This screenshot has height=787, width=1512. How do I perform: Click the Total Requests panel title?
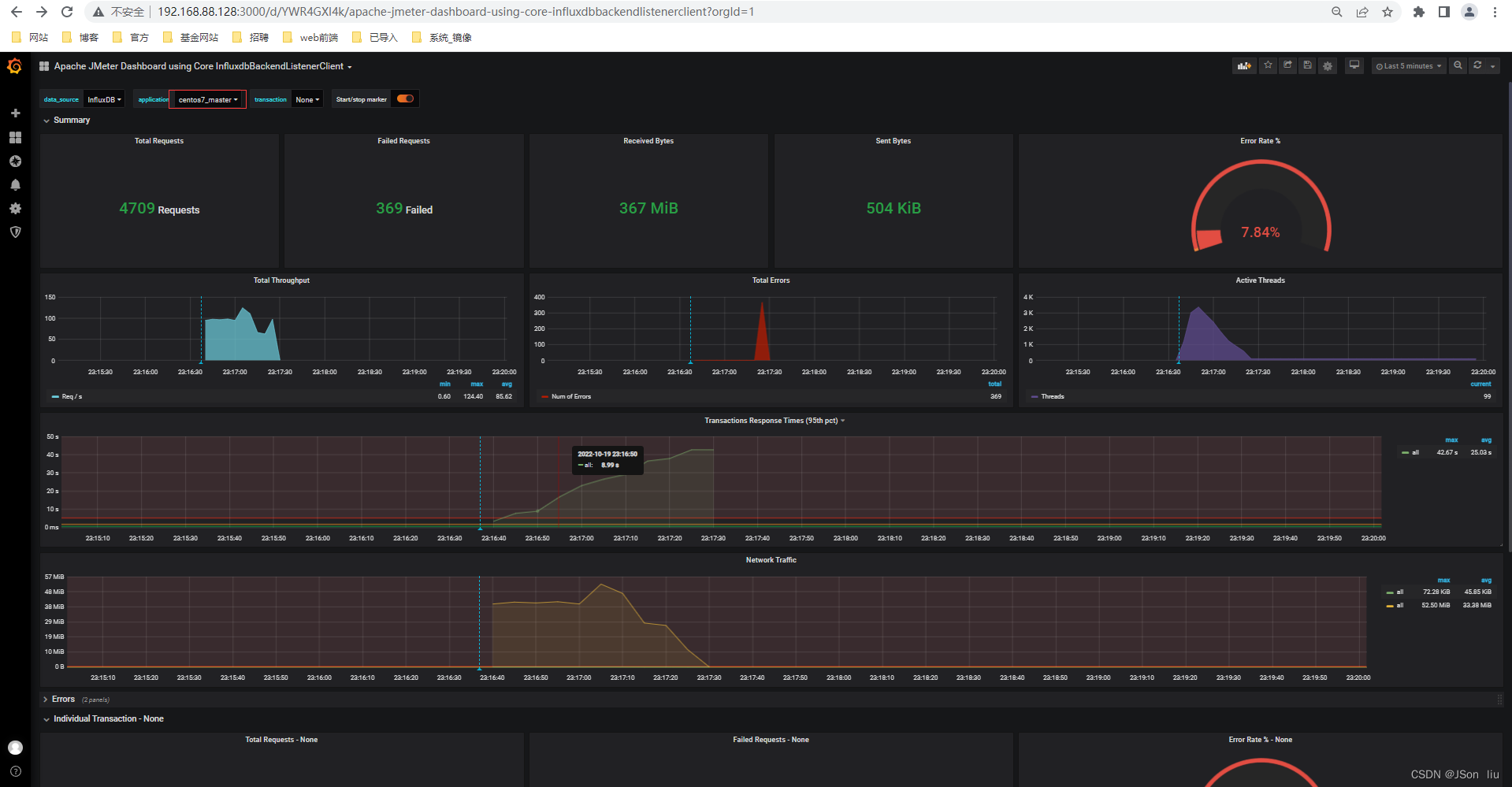point(159,141)
